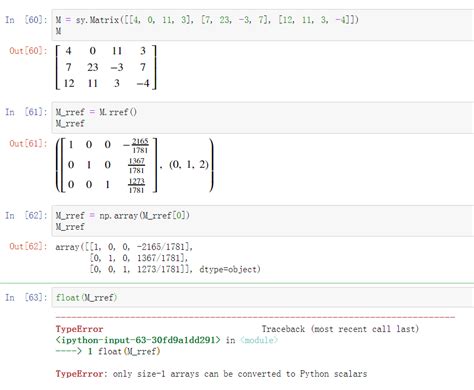Click the M.rref() code line

(96, 112)
